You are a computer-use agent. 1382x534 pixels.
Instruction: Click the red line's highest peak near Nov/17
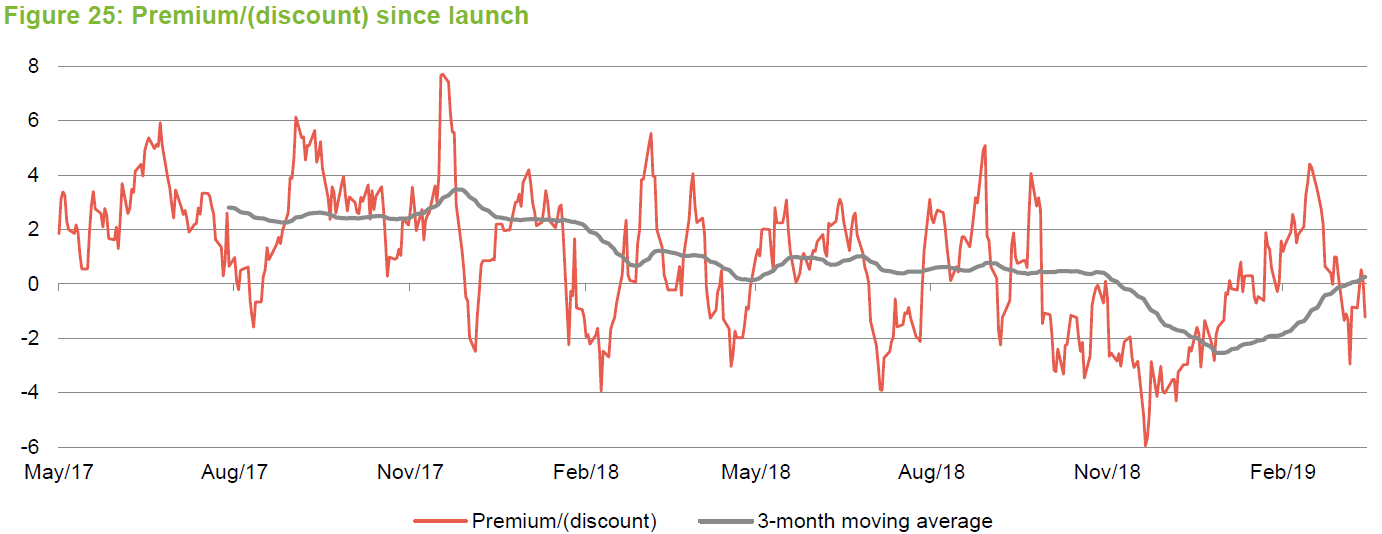tap(441, 75)
